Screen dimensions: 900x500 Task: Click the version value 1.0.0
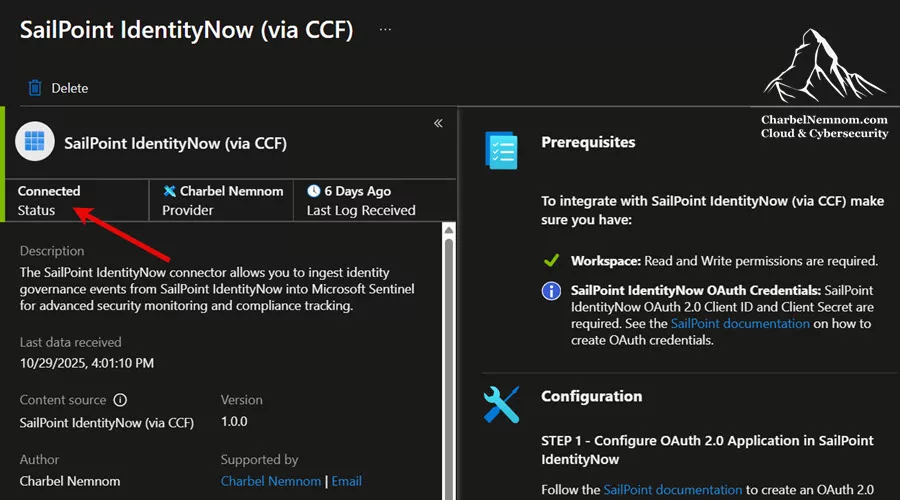(x=234, y=422)
